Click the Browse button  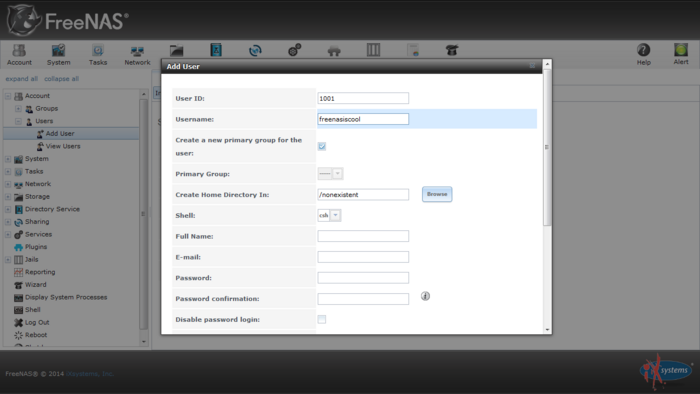tap(437, 194)
